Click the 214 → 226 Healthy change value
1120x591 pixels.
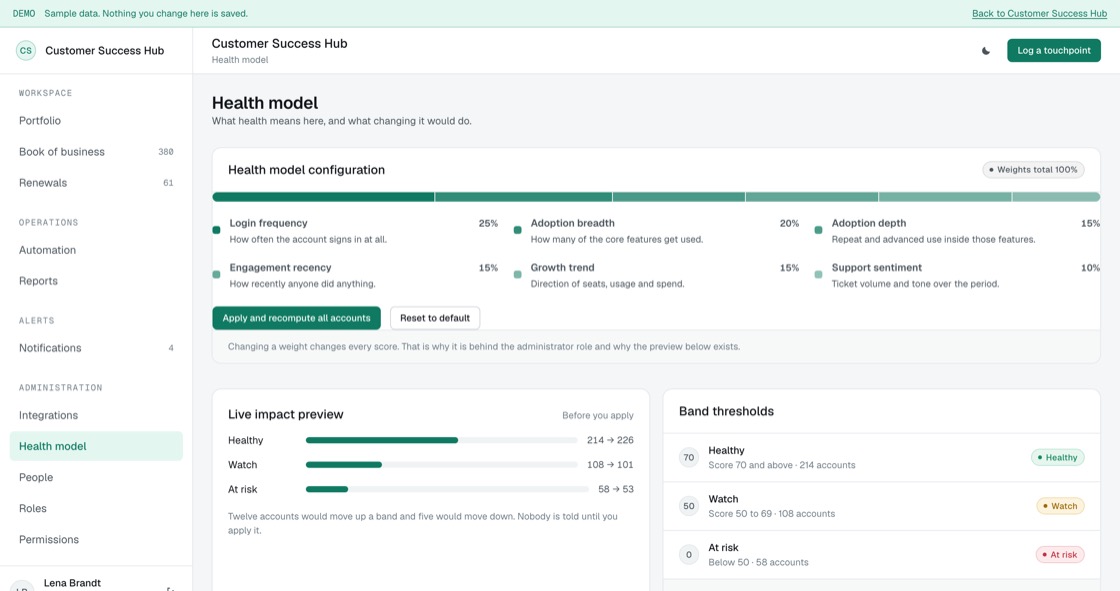[610, 440]
